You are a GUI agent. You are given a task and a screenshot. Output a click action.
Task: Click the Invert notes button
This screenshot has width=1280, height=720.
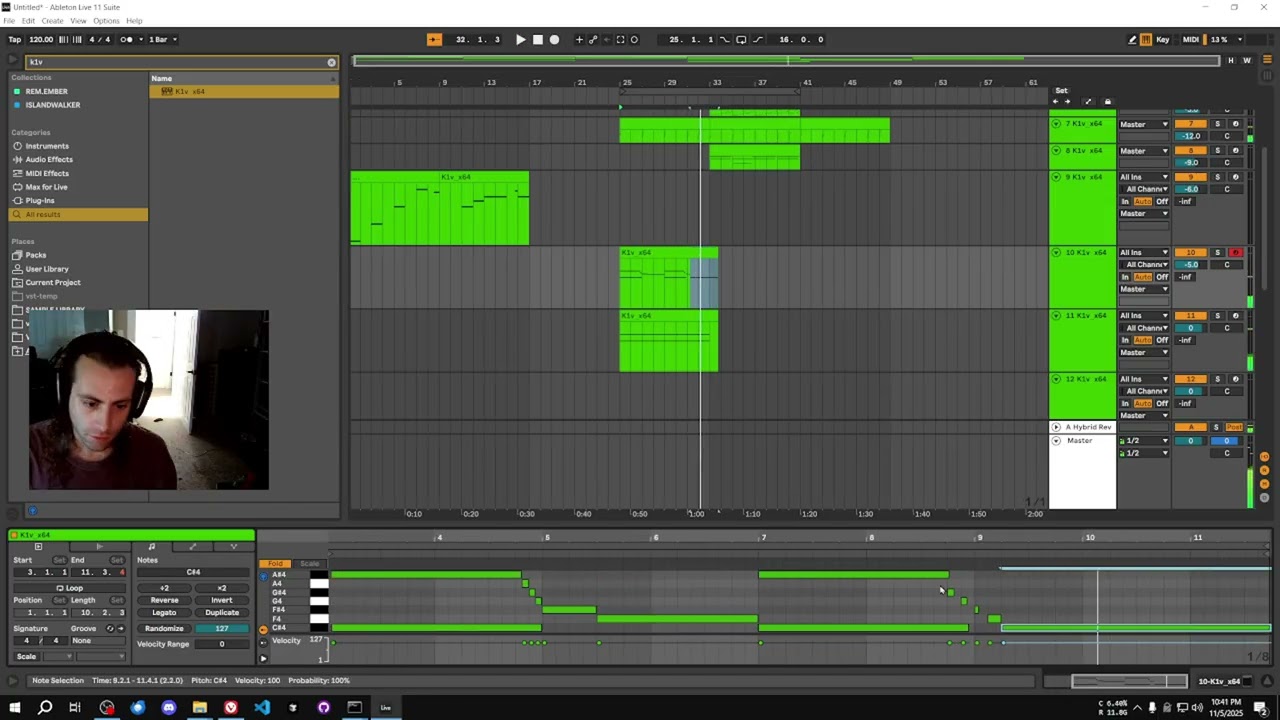tap(222, 600)
